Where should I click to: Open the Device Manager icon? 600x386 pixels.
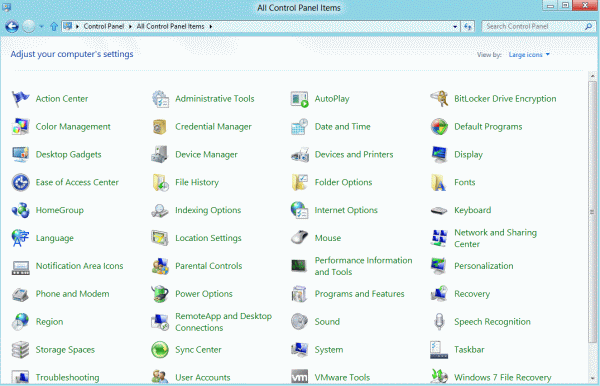[x=160, y=155]
